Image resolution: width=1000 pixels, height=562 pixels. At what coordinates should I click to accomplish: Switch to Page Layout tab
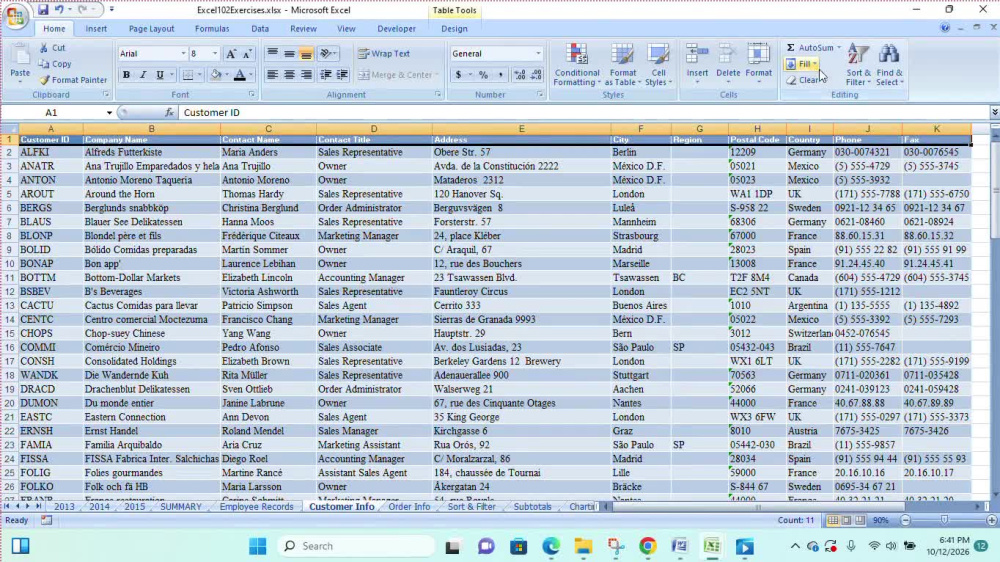point(151,29)
